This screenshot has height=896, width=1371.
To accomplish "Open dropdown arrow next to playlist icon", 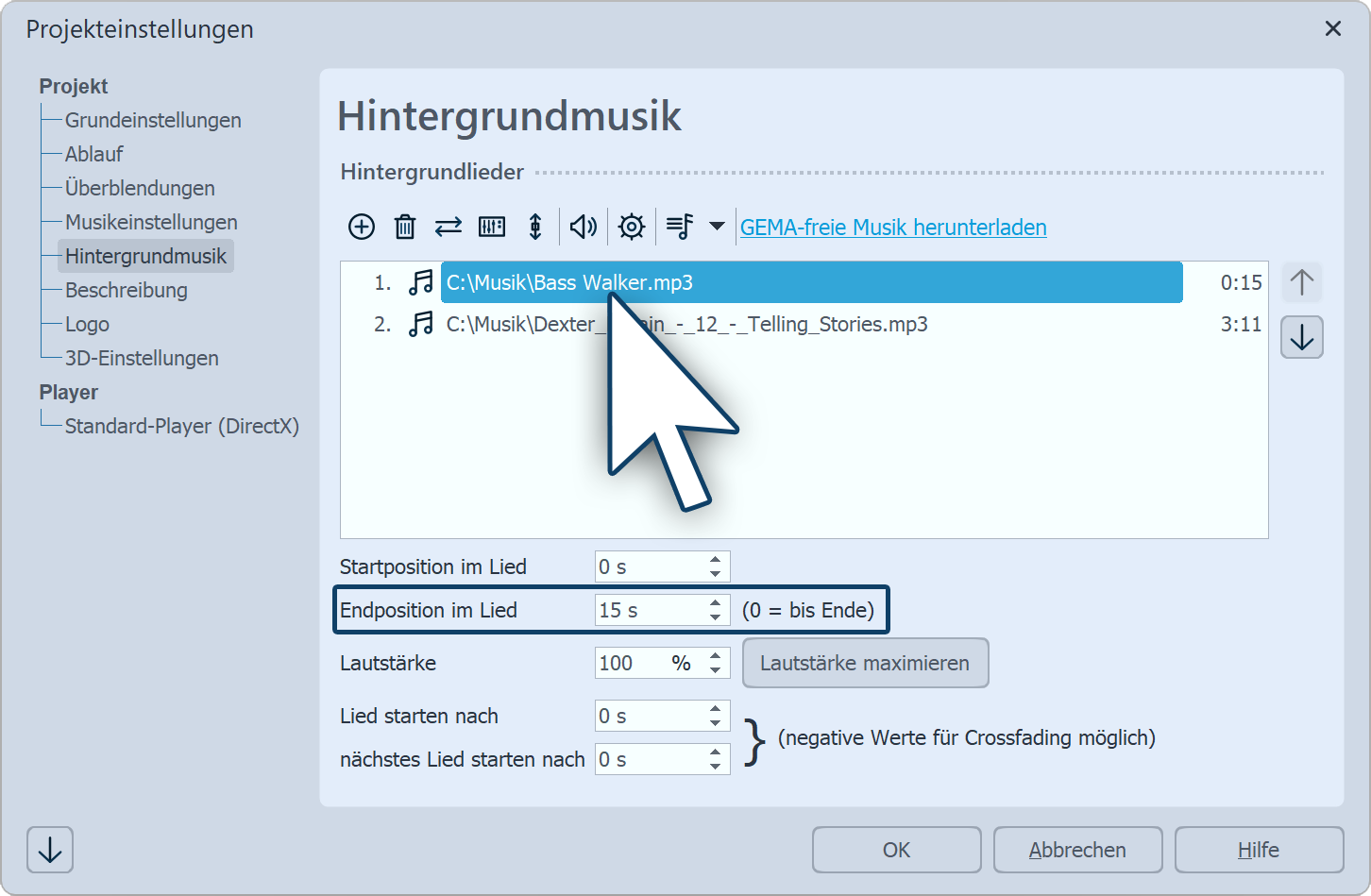I will tap(717, 227).
